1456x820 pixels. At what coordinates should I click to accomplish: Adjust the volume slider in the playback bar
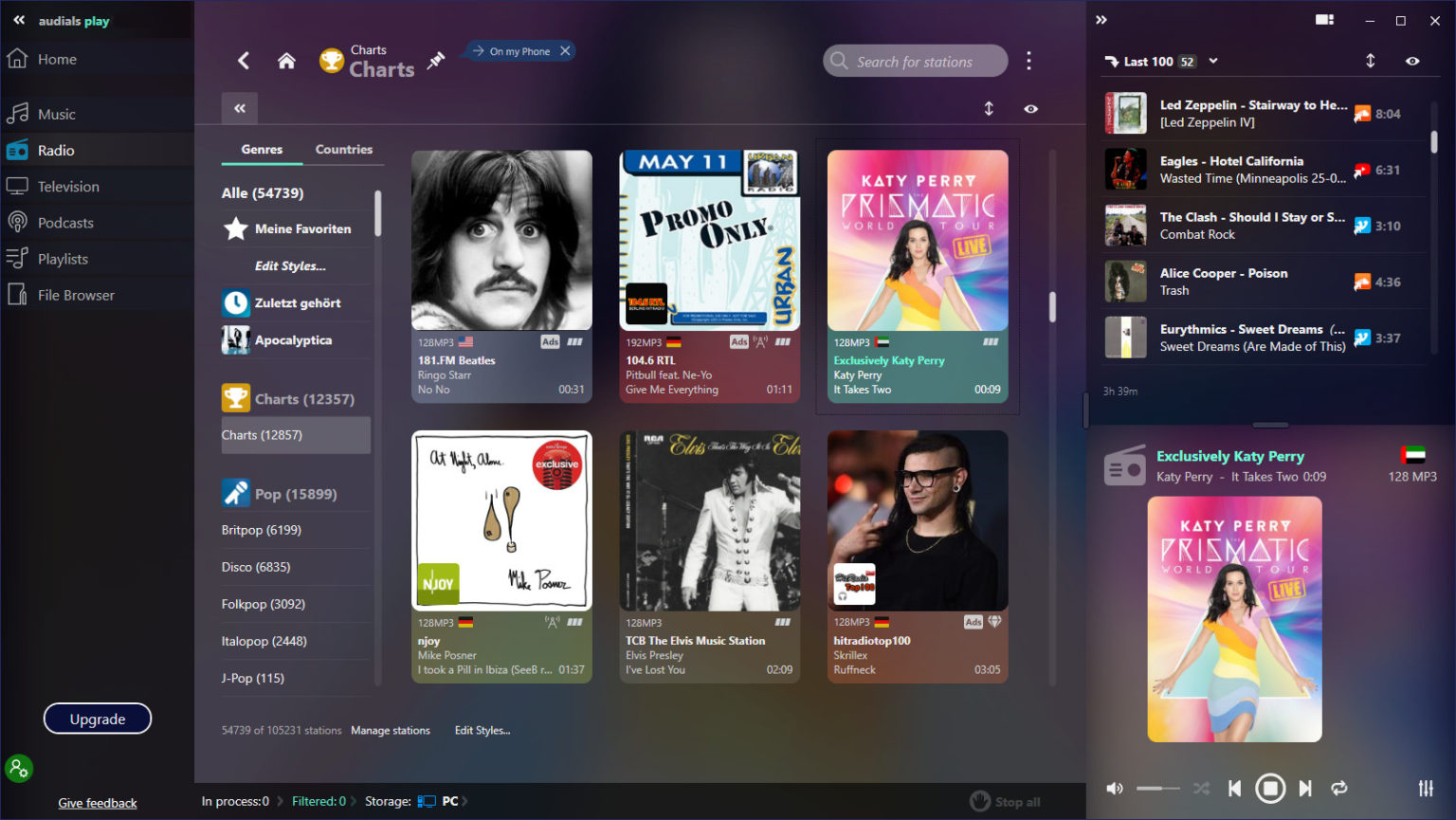[1158, 788]
